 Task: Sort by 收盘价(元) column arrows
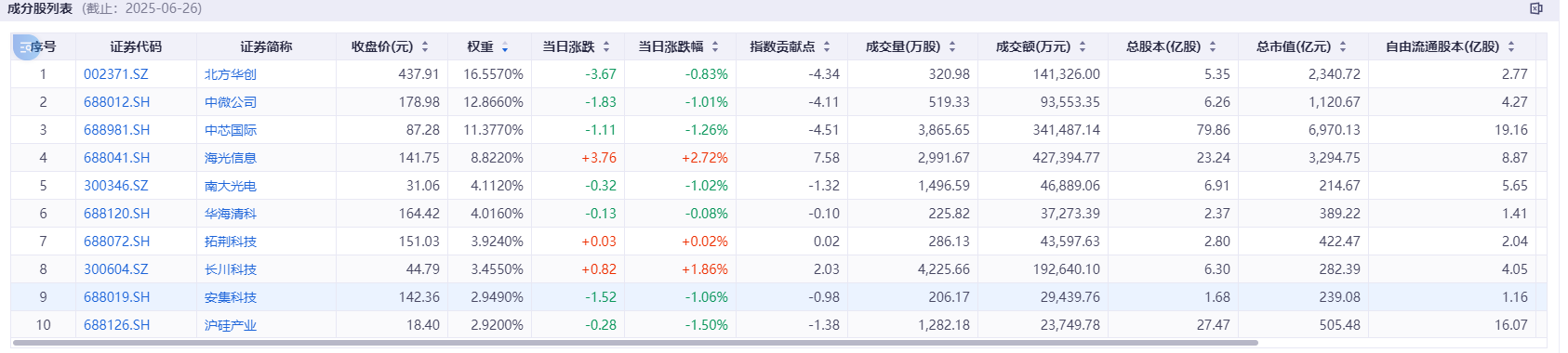(425, 46)
